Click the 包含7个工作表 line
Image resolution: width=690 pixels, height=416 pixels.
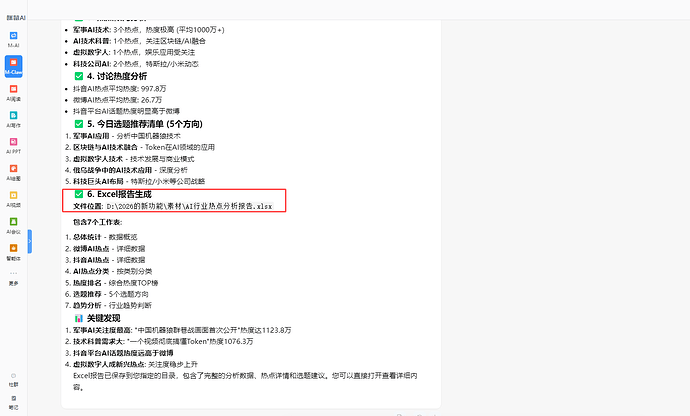pyautogui.click(x=98, y=222)
